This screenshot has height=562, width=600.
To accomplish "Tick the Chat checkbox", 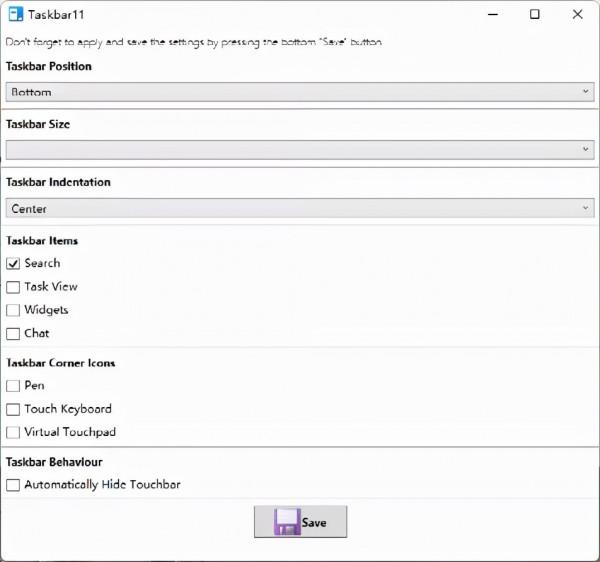I will click(13, 334).
